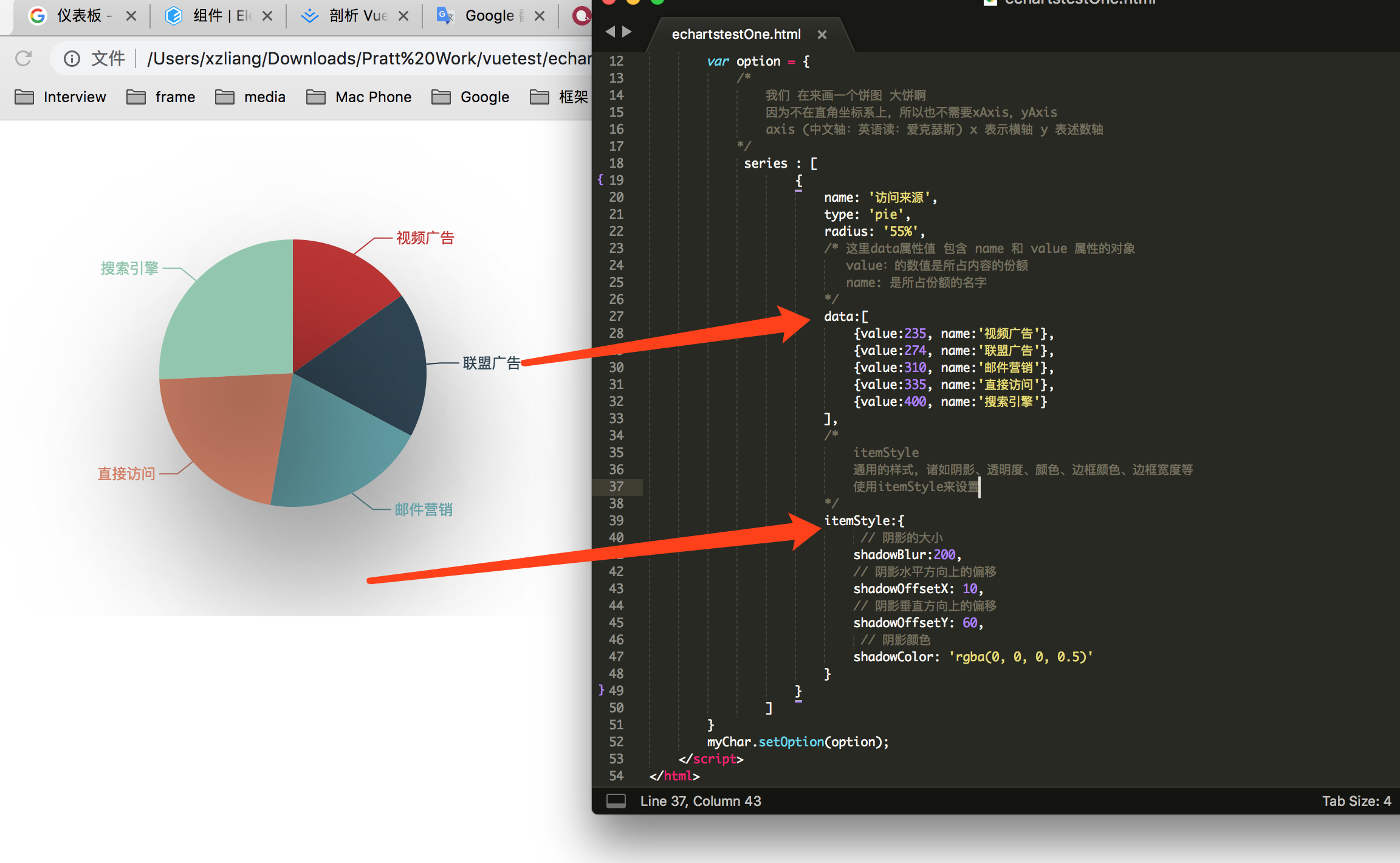
Task: Open Tab Size: 4 indentation menu
Action: pyautogui.click(x=1356, y=801)
